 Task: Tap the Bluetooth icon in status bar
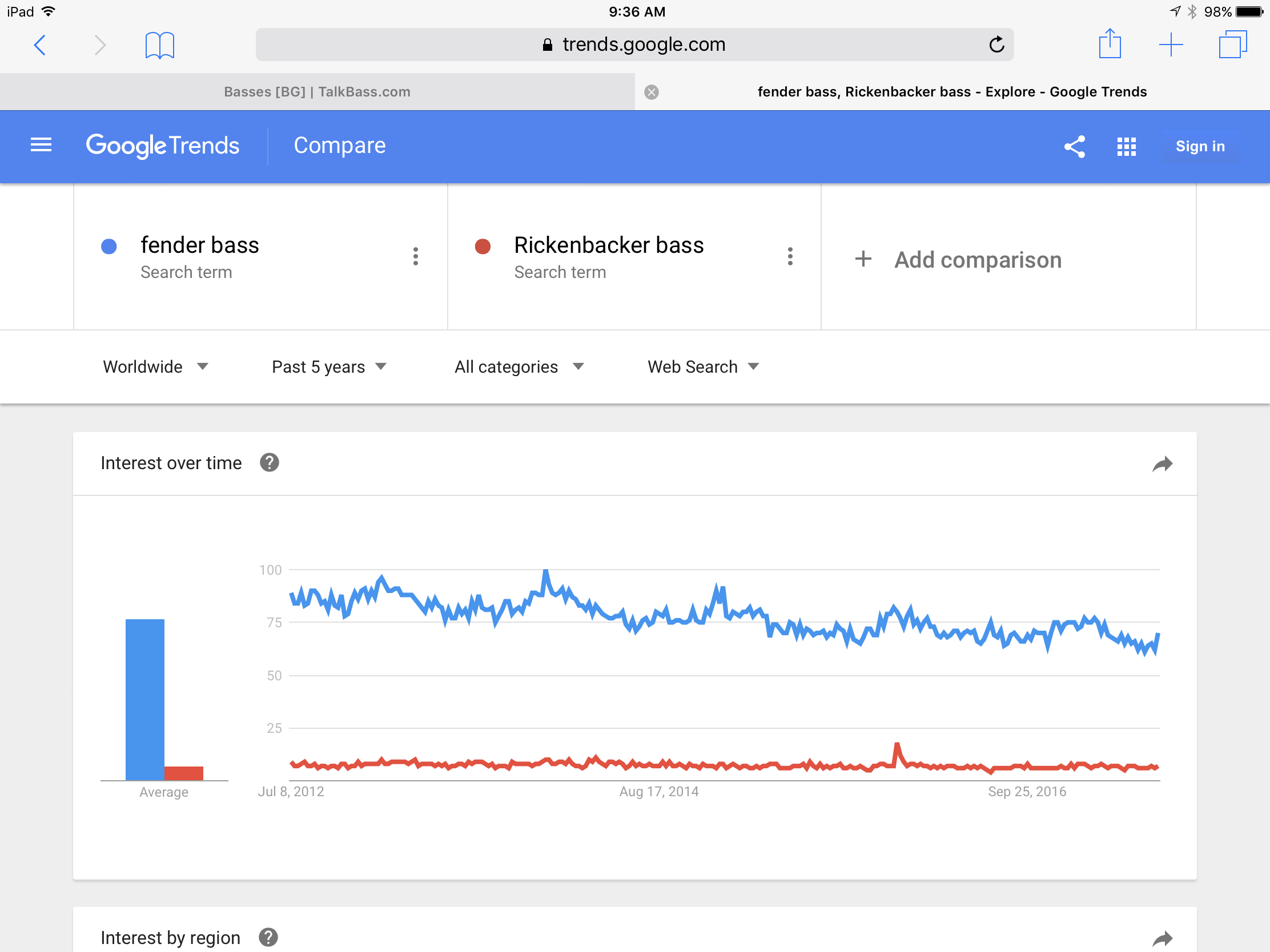[x=1192, y=11]
